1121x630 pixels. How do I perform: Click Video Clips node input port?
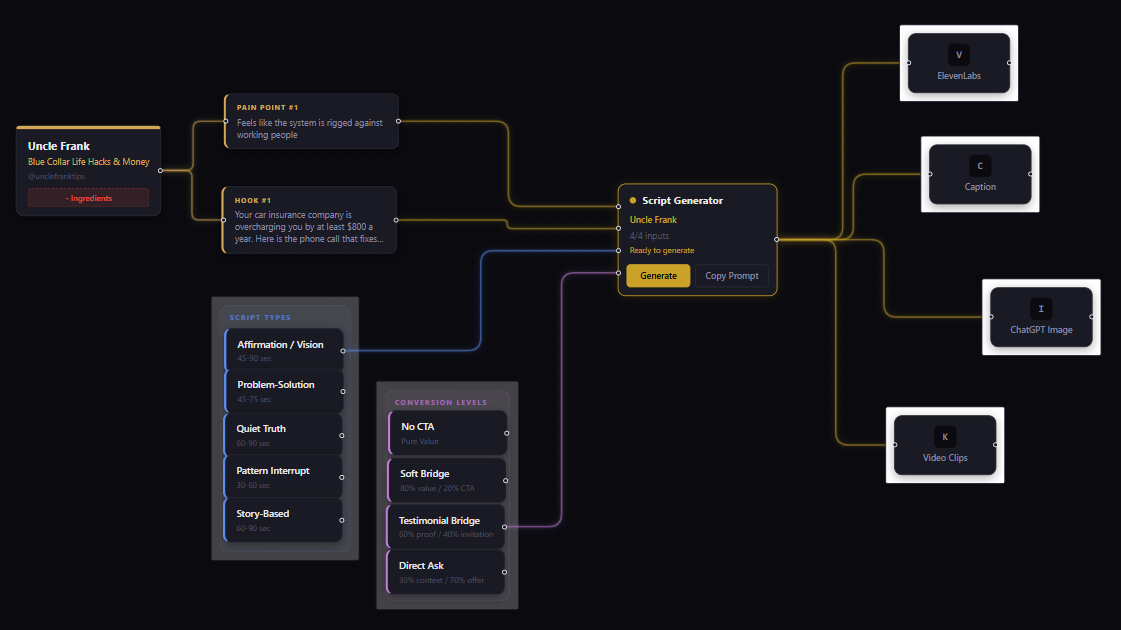(894, 445)
